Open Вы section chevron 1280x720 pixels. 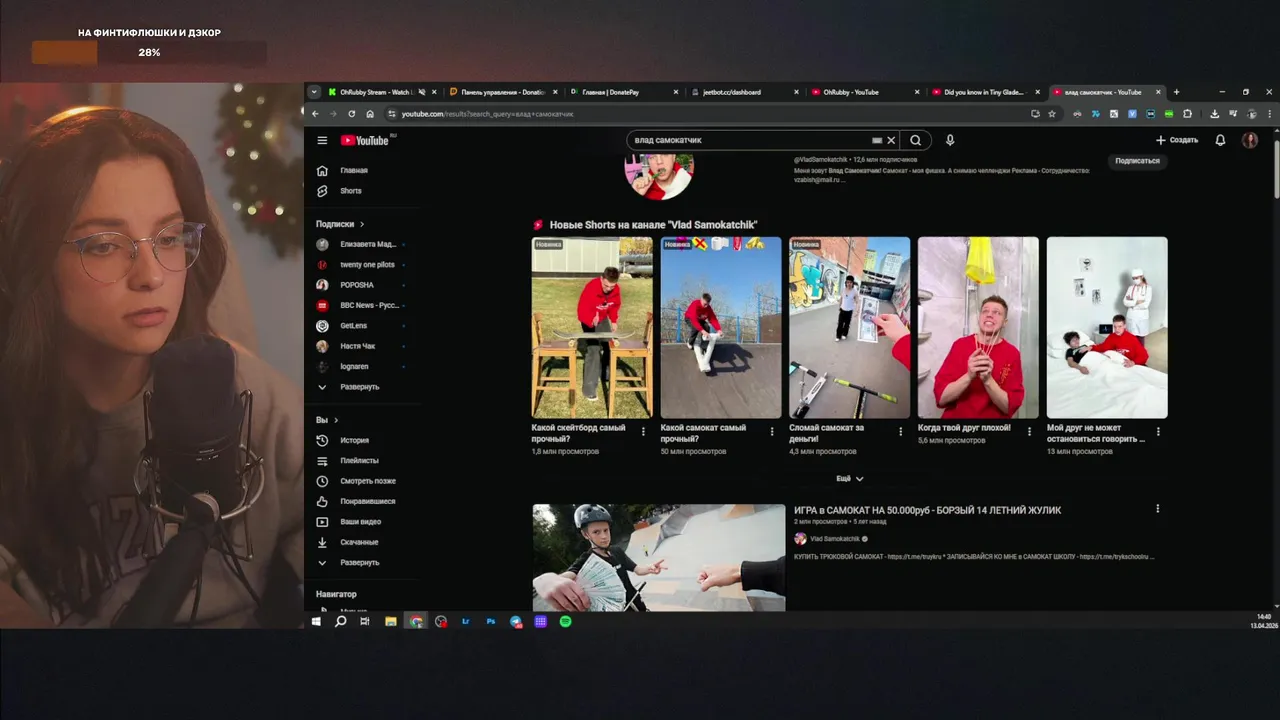pos(336,420)
